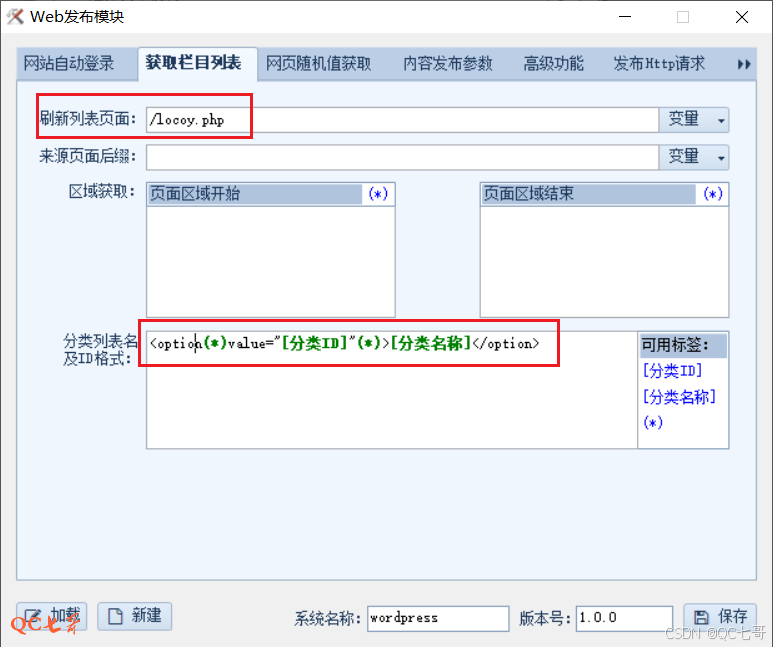
Task: Insert the (*) wildcard from available tags
Action: [x=652, y=423]
